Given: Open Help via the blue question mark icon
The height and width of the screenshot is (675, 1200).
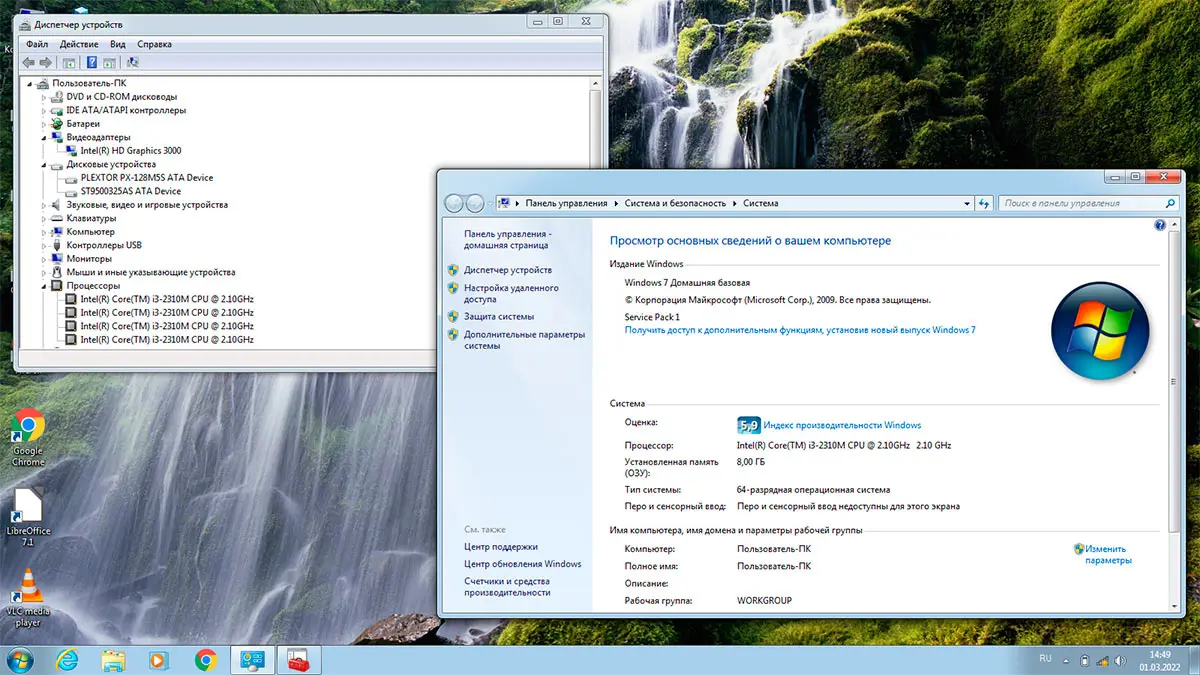Looking at the screenshot, I should 1159,227.
